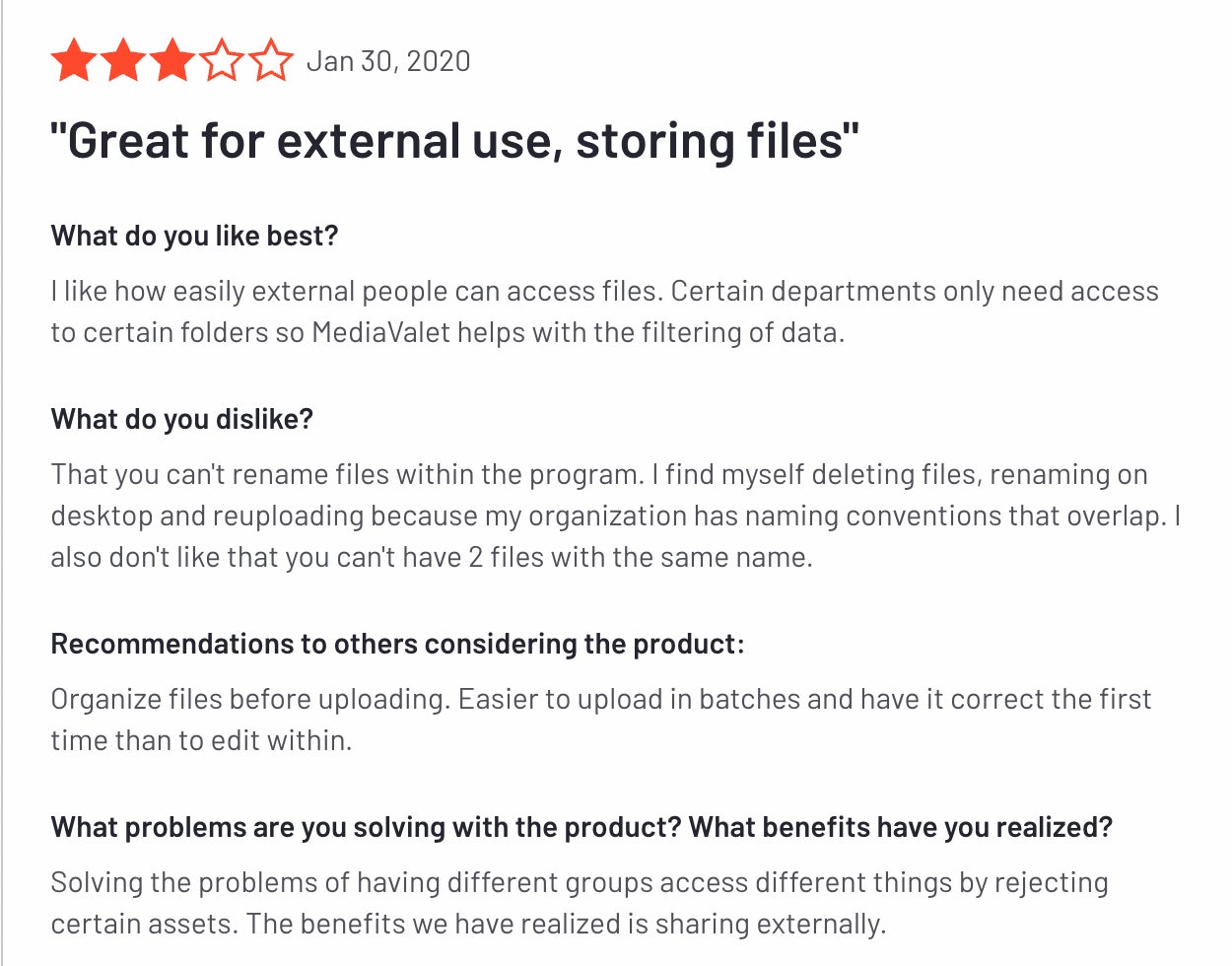
Task: Open the review title "Great for external use"
Action: click(x=455, y=140)
